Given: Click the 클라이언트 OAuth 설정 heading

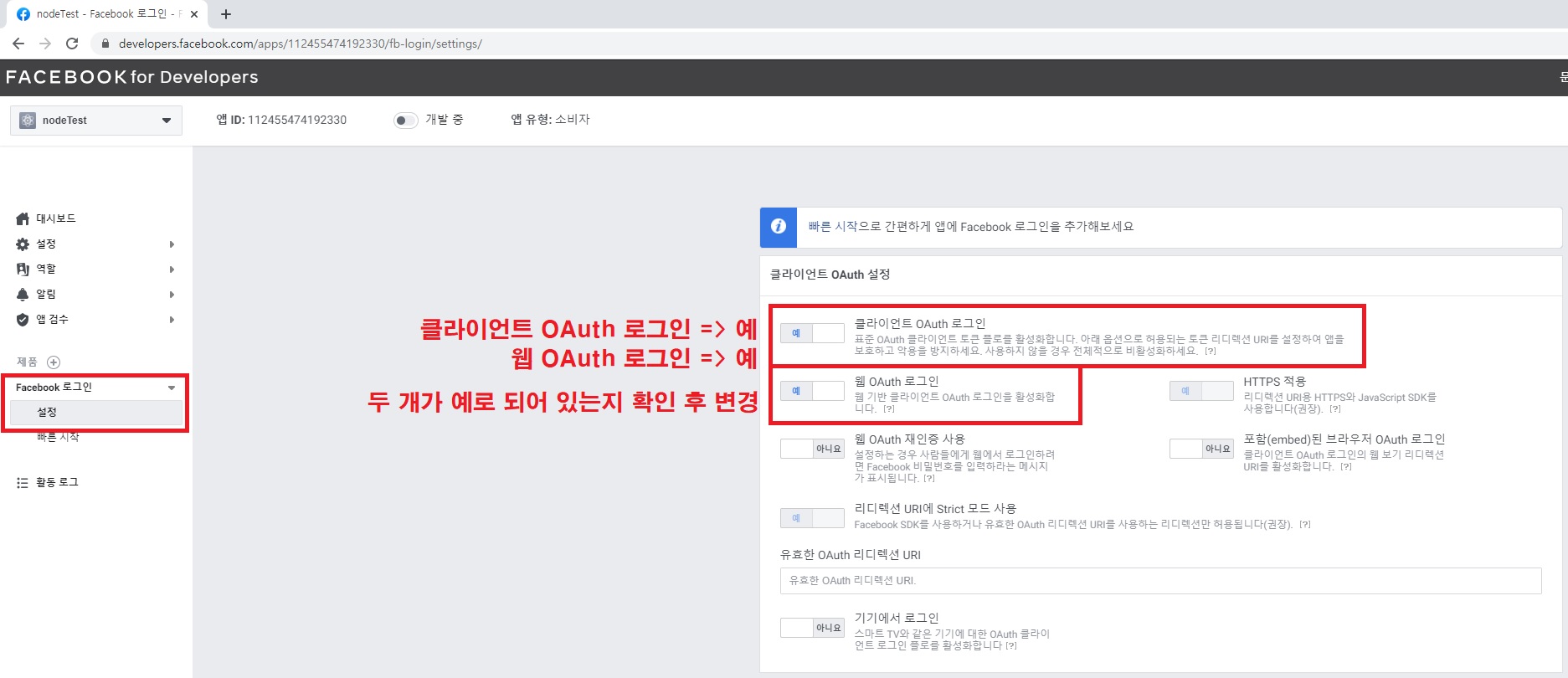Looking at the screenshot, I should click(830, 275).
